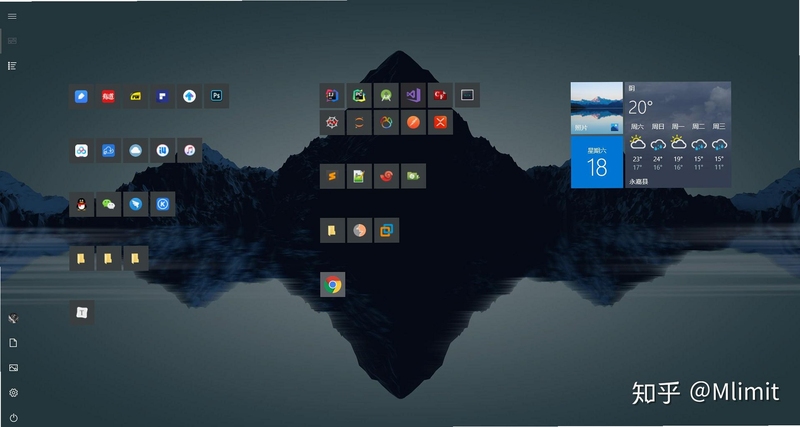Viewport: 800px width, 427px height.
Task: Open the i4 assistant tile
Action: 162,150
